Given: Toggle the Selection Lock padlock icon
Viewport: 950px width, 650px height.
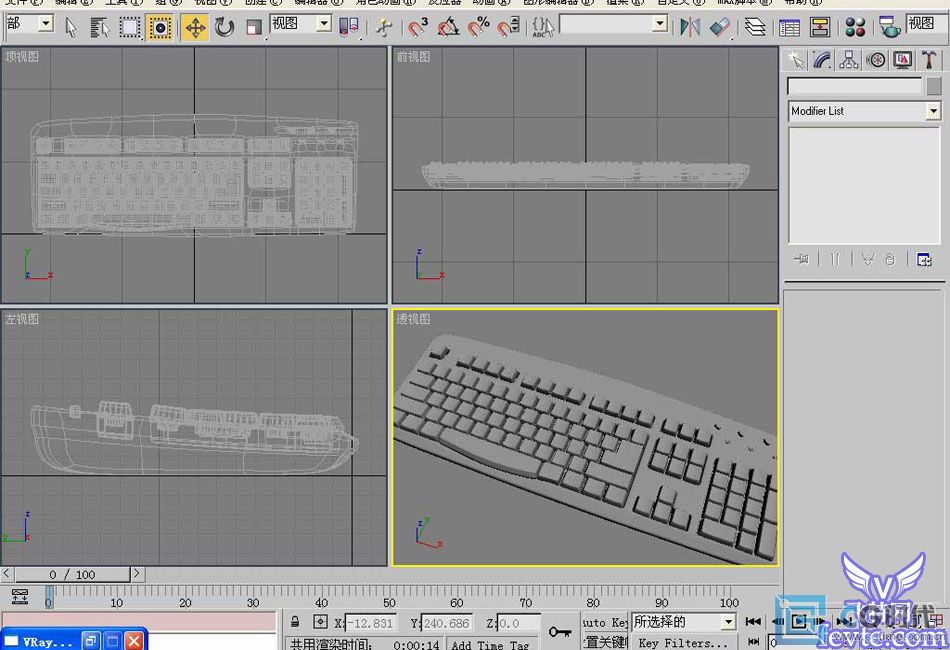Looking at the screenshot, I should (295, 622).
